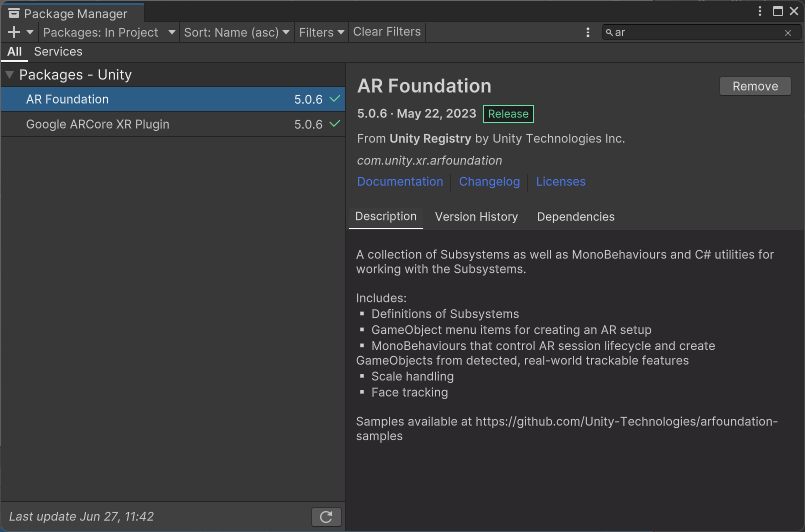The width and height of the screenshot is (805, 532).
Task: Click into the package search field
Action: [x=701, y=32]
